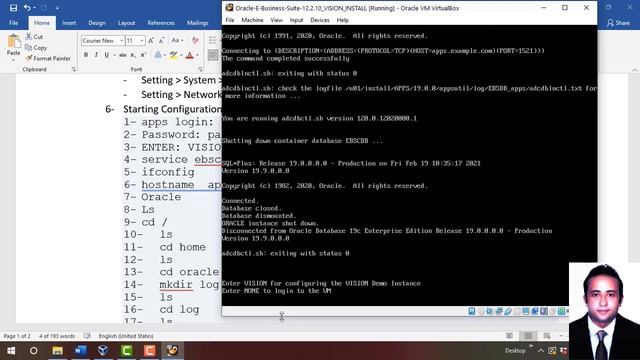640x360 pixels.
Task: Decrease the font size
Action: (x=162, y=40)
